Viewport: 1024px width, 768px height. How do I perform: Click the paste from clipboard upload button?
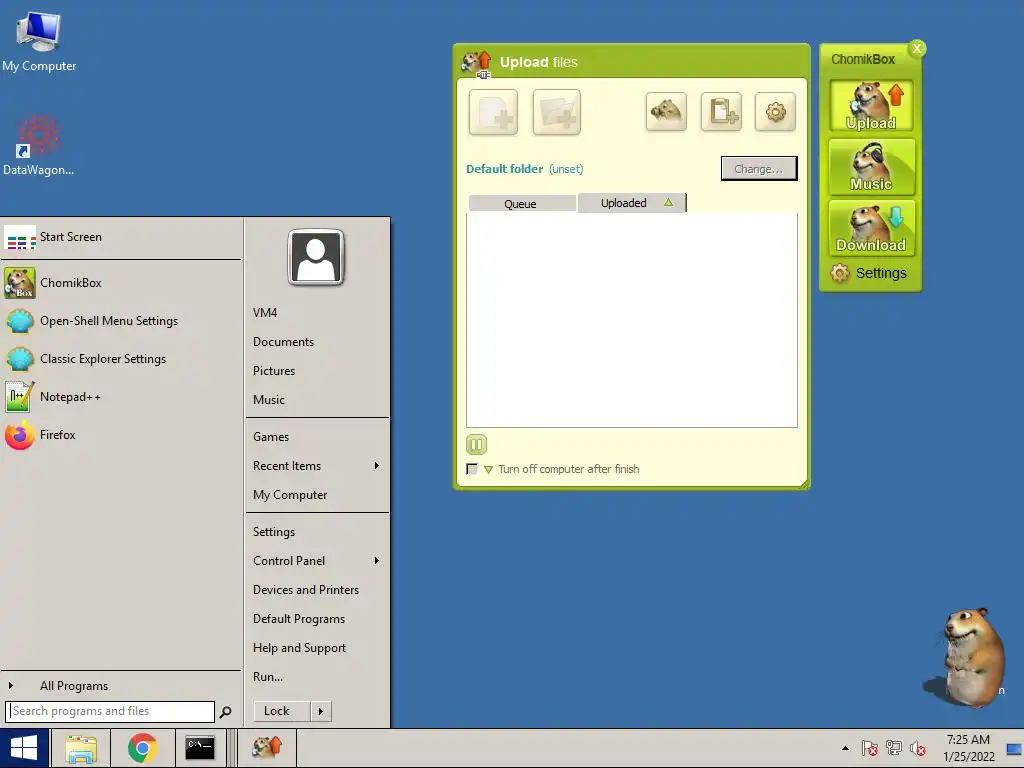pyautogui.click(x=721, y=112)
